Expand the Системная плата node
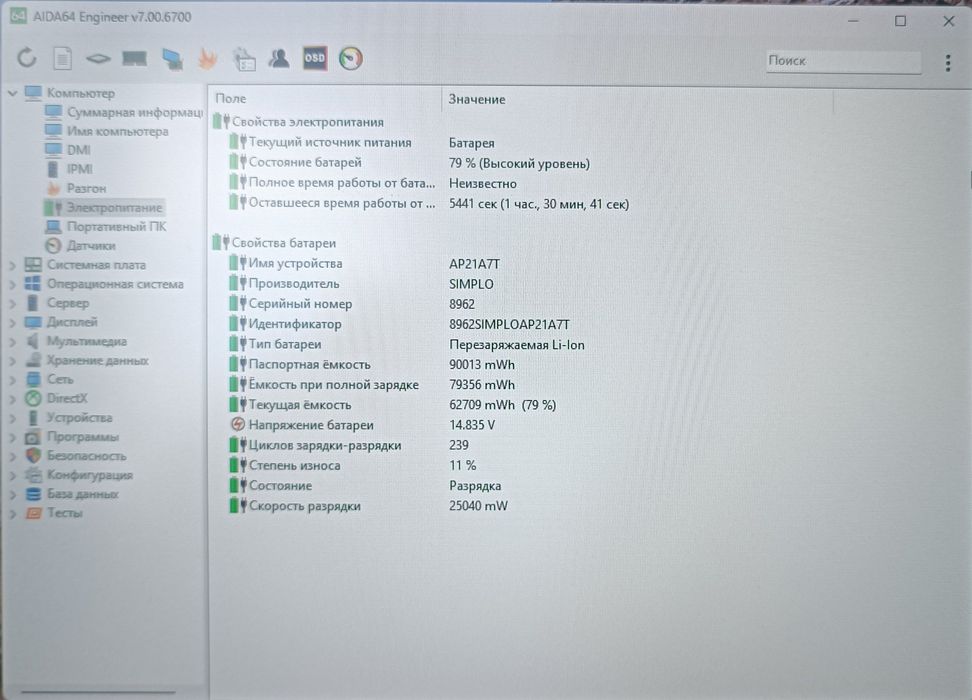972x700 pixels. [12, 265]
